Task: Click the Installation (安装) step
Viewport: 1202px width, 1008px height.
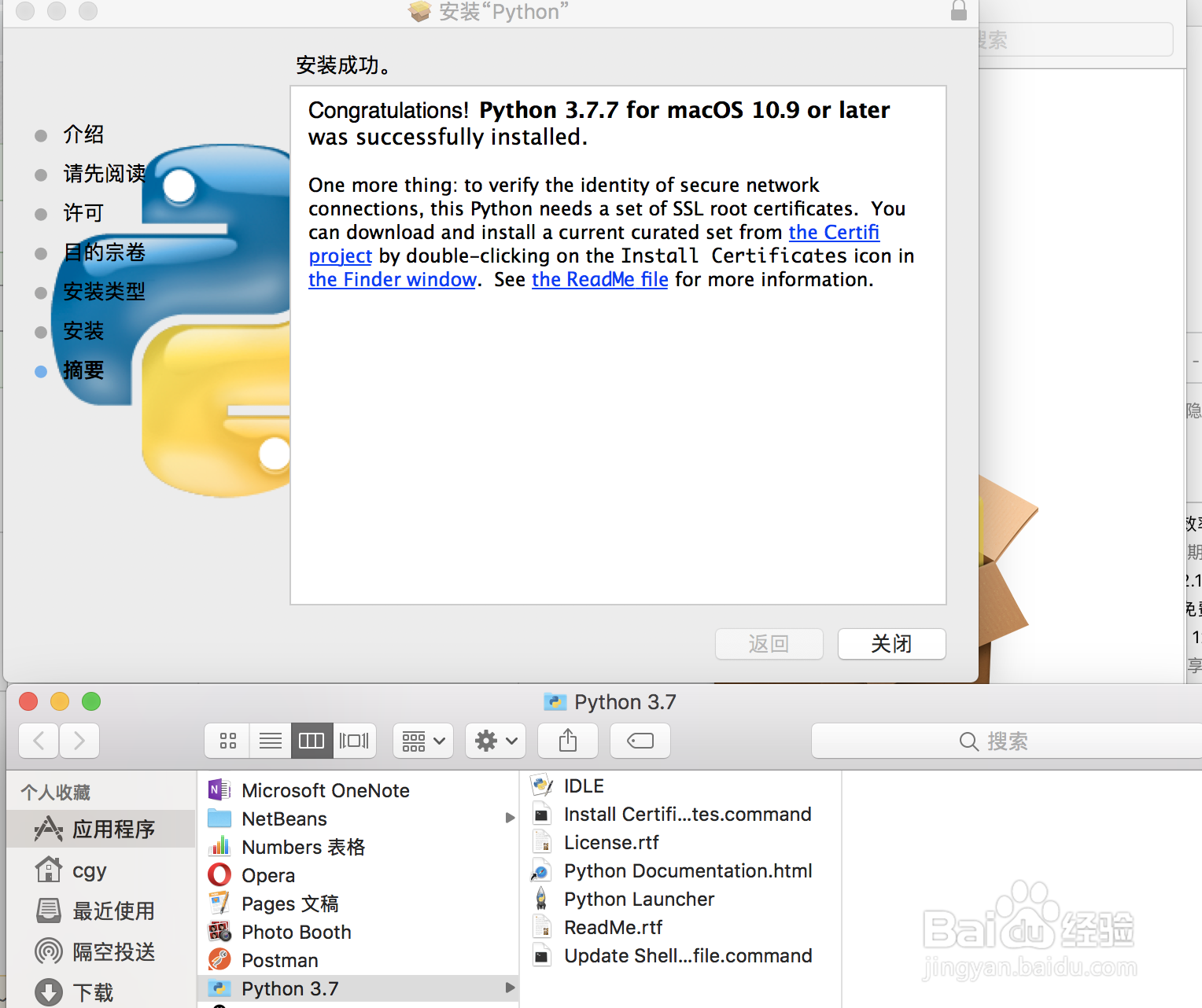Action: coord(83,331)
